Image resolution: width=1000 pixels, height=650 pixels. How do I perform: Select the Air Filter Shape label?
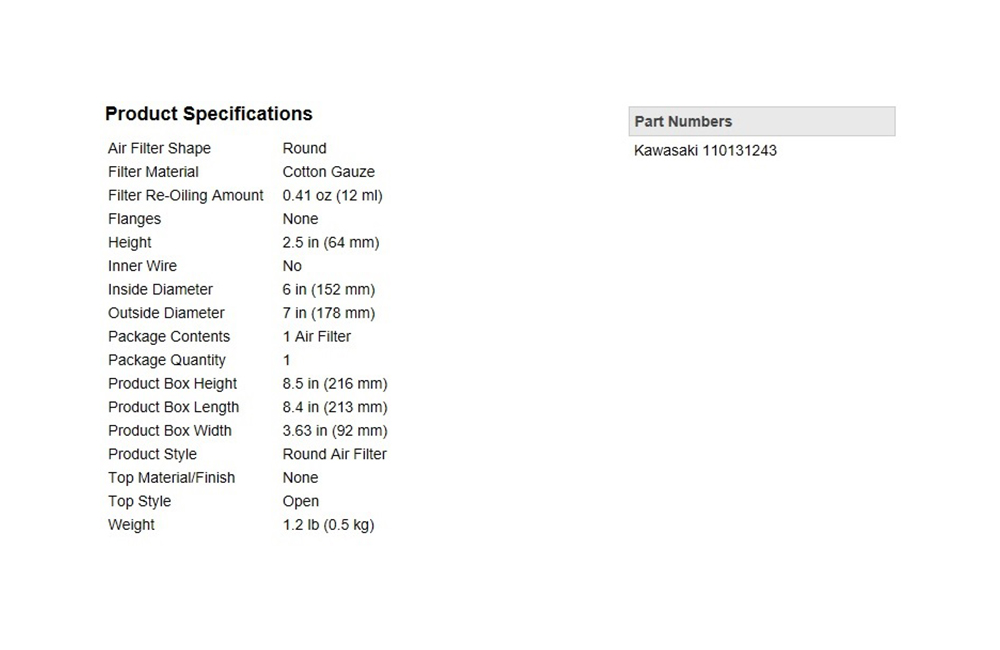[159, 148]
